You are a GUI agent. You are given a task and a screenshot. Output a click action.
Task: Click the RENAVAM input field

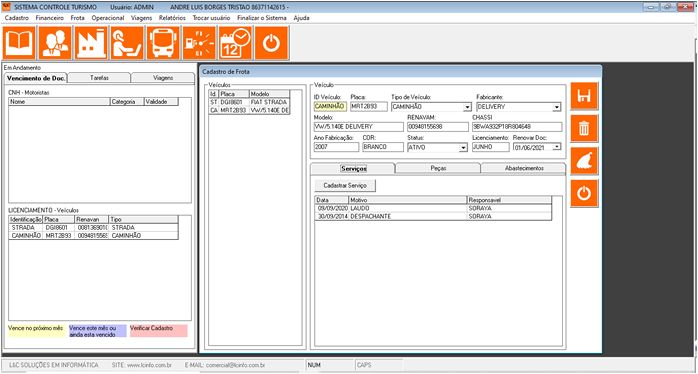(438, 127)
